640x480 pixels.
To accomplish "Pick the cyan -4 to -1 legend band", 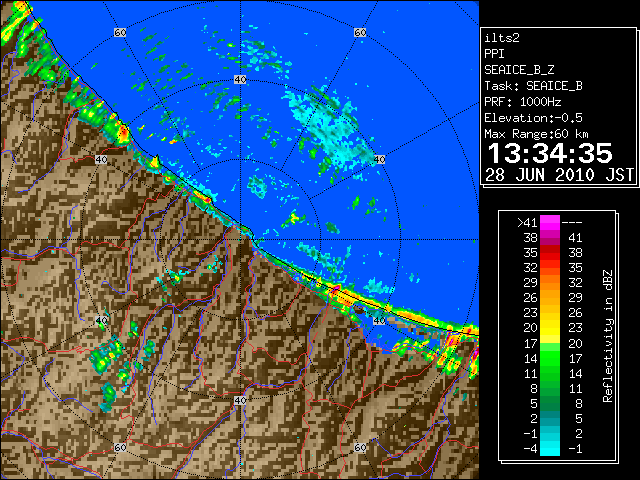I will tap(550, 448).
